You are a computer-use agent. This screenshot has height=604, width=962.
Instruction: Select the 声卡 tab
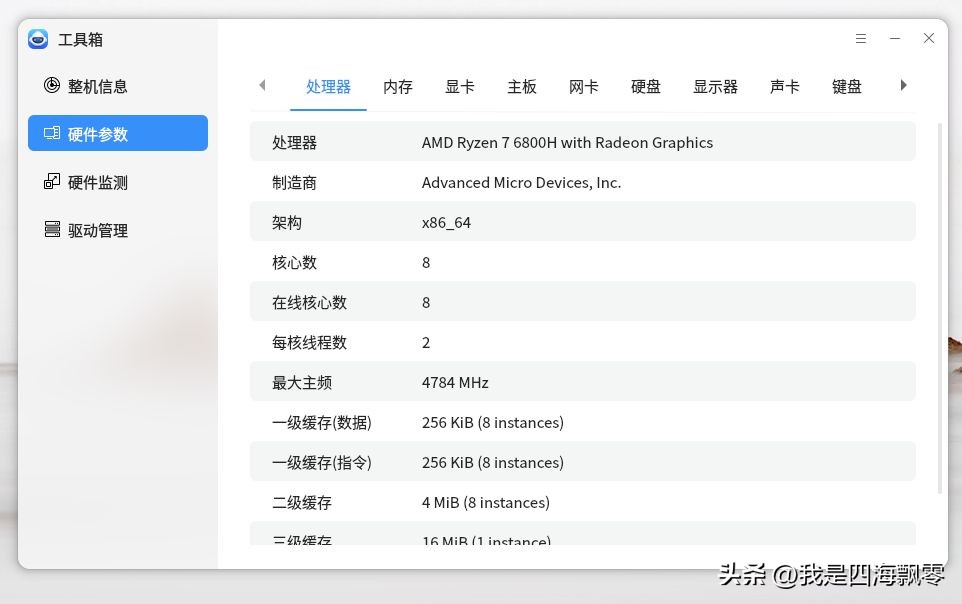[784, 87]
